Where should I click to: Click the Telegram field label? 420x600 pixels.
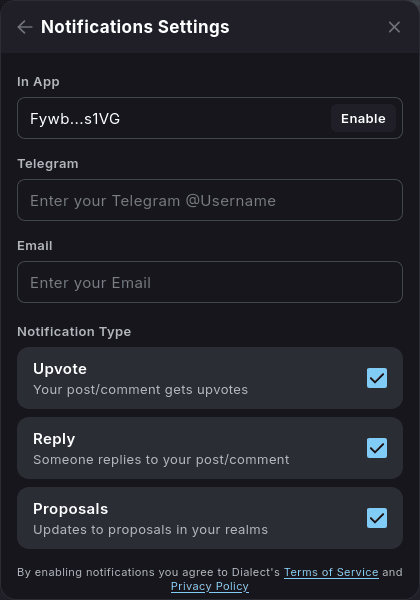[x=48, y=164]
